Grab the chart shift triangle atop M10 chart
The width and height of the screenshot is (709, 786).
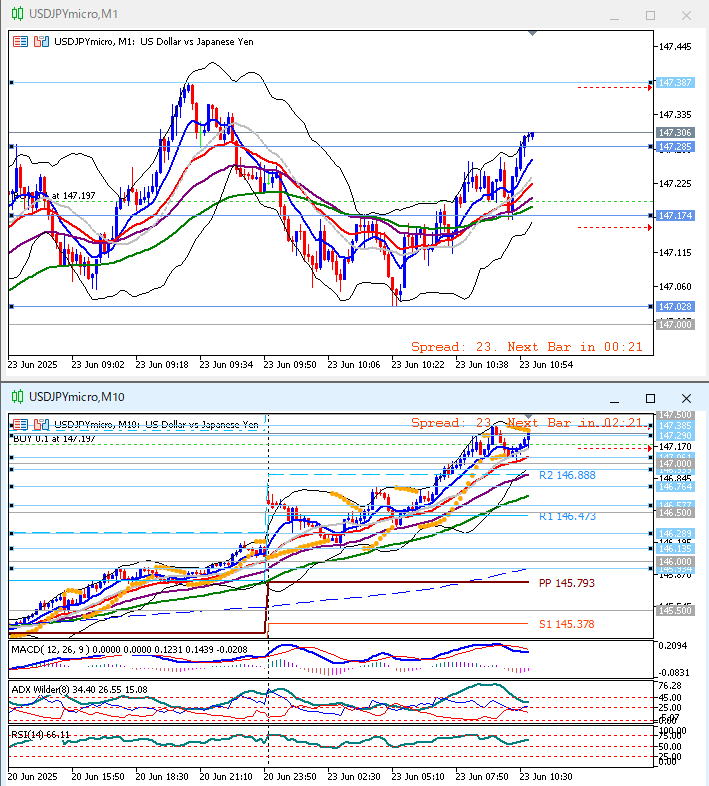click(x=528, y=417)
